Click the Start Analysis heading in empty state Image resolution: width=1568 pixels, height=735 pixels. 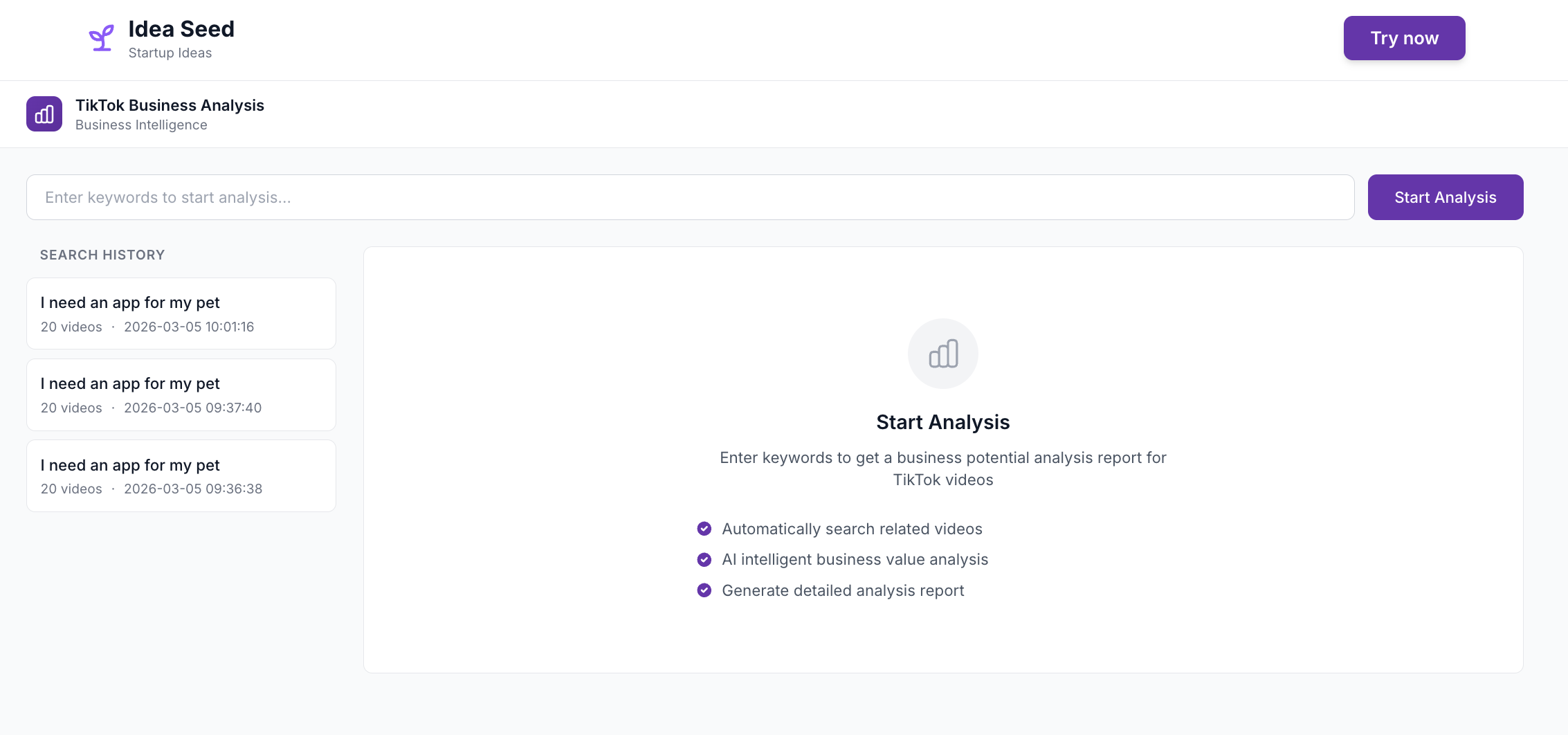943,422
